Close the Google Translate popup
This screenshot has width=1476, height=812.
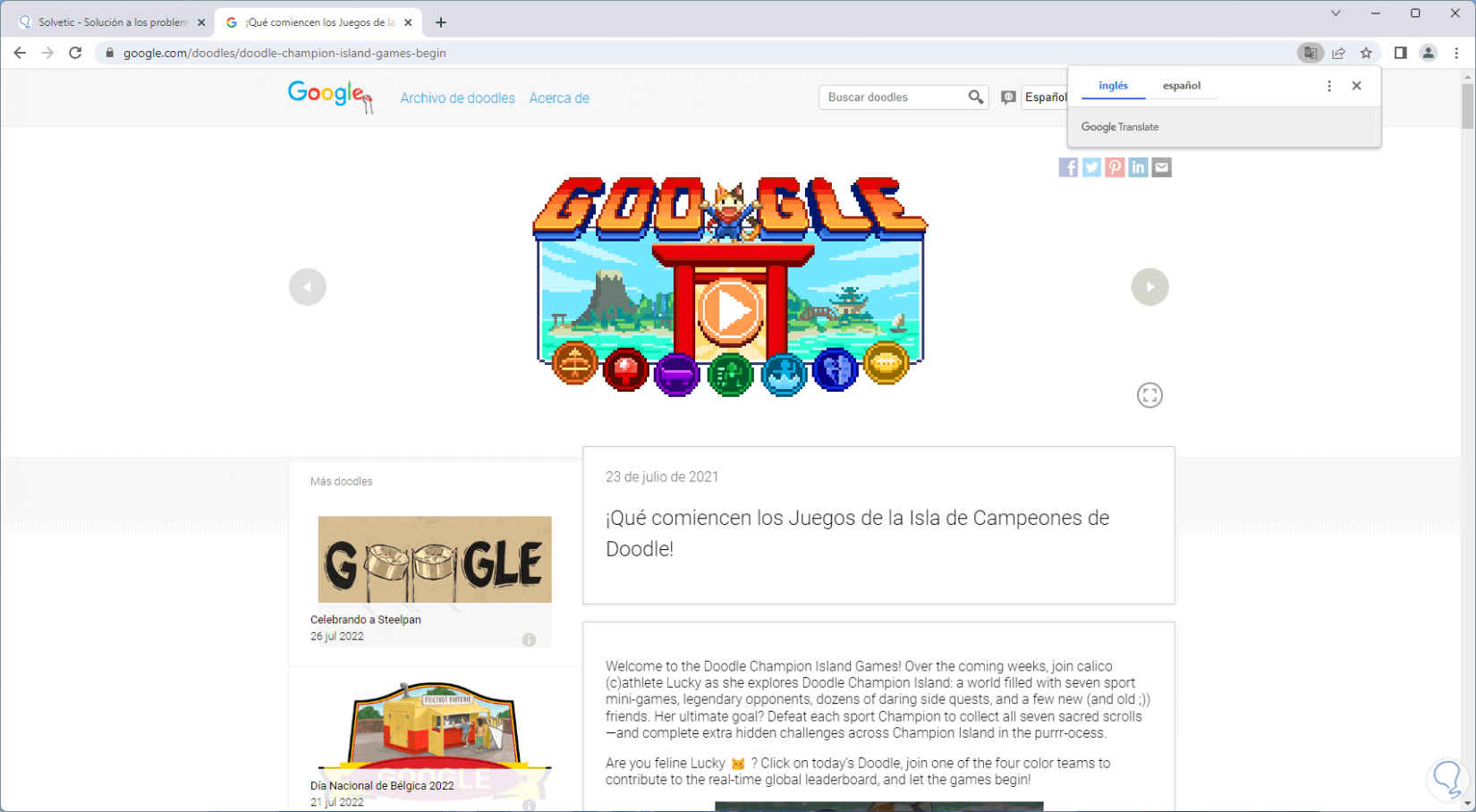pos(1357,86)
